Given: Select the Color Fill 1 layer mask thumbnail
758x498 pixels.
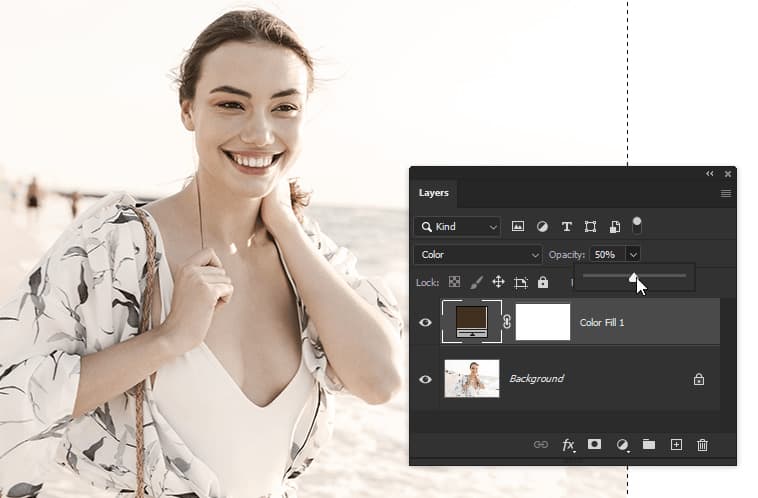Looking at the screenshot, I should [x=542, y=322].
